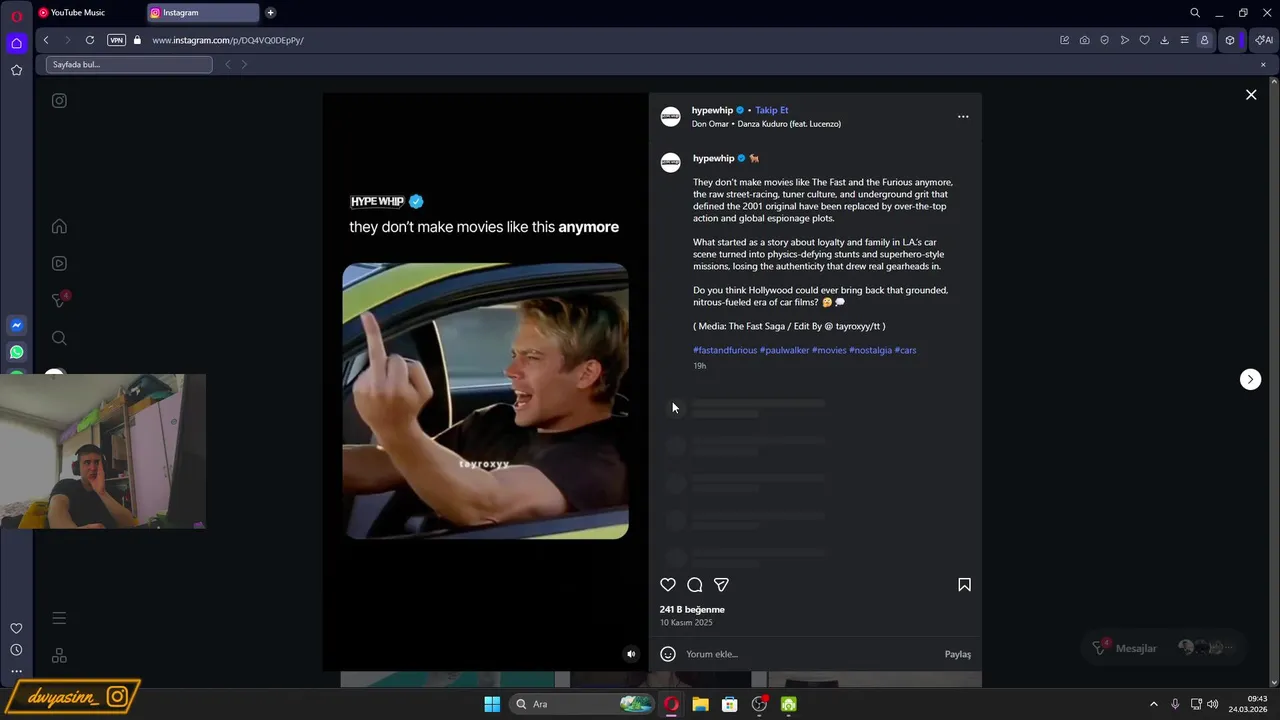Mute or unmute the video

(631, 654)
